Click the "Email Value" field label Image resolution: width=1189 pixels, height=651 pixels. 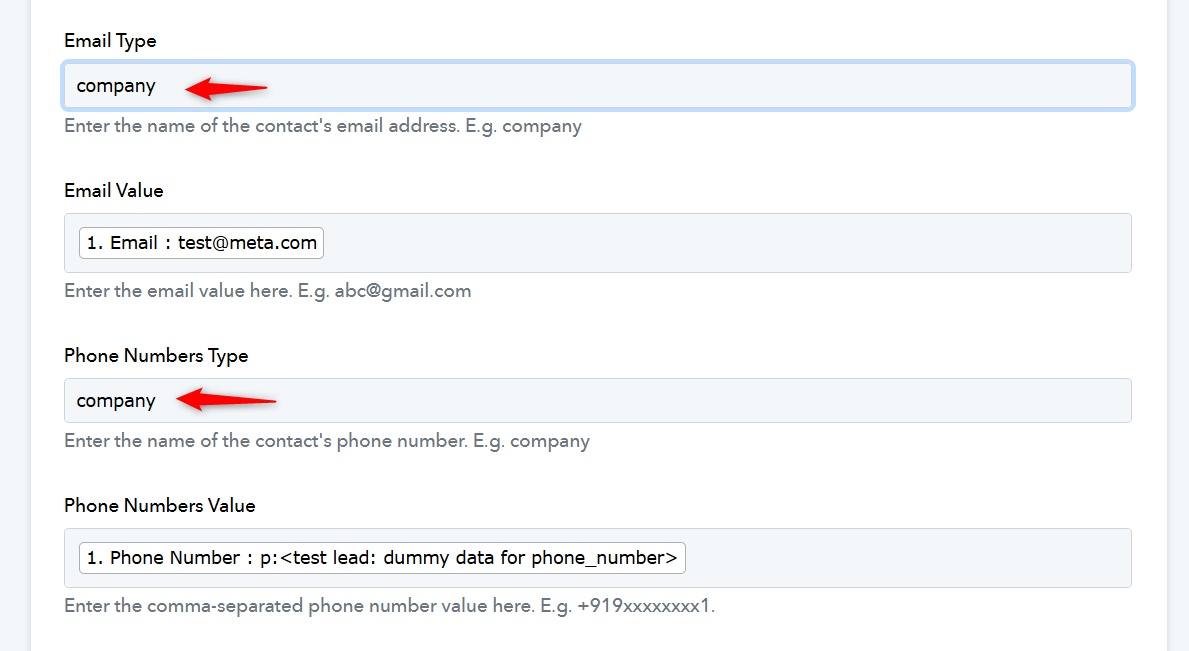114,191
